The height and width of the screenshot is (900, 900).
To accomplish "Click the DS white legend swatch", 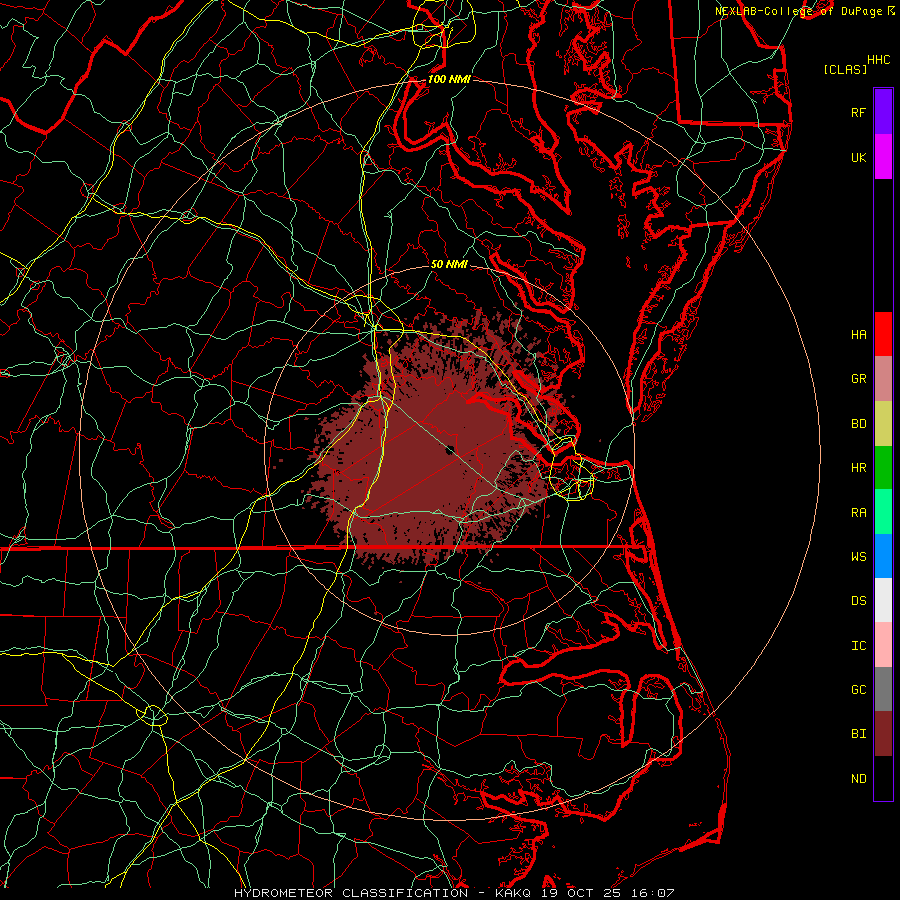I will (883, 600).
